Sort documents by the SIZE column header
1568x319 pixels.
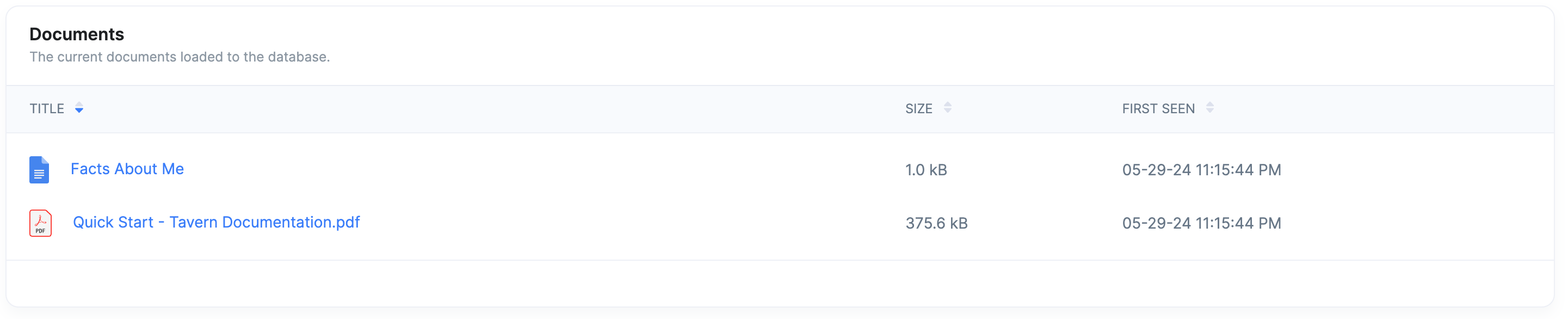[918, 108]
